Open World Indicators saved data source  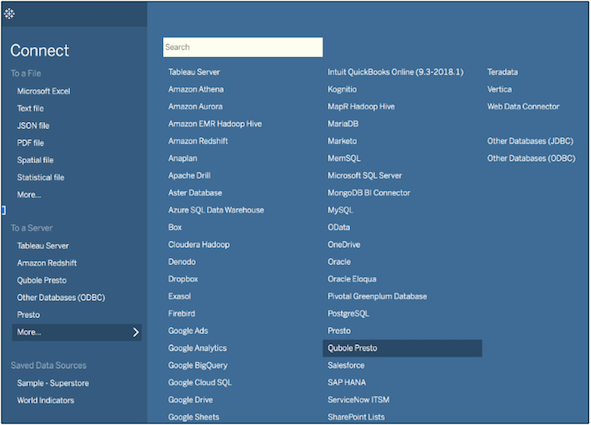pyautogui.click(x=45, y=401)
